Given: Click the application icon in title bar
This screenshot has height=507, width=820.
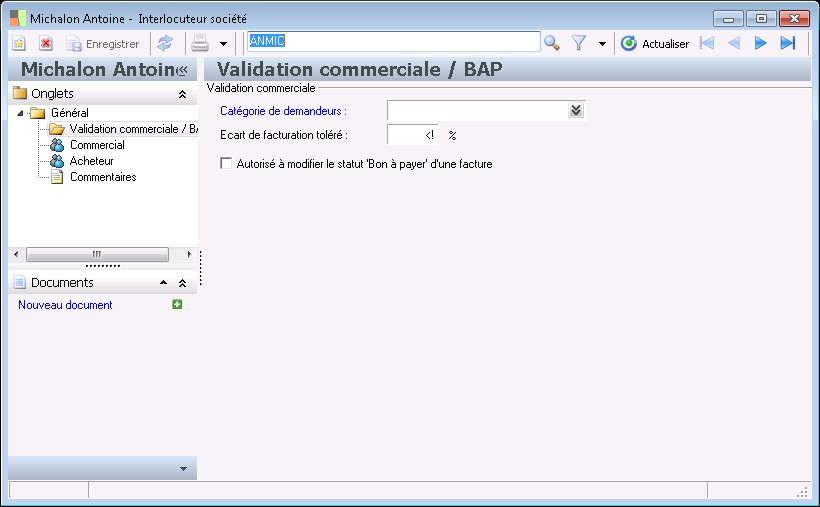Looking at the screenshot, I should point(17,18).
